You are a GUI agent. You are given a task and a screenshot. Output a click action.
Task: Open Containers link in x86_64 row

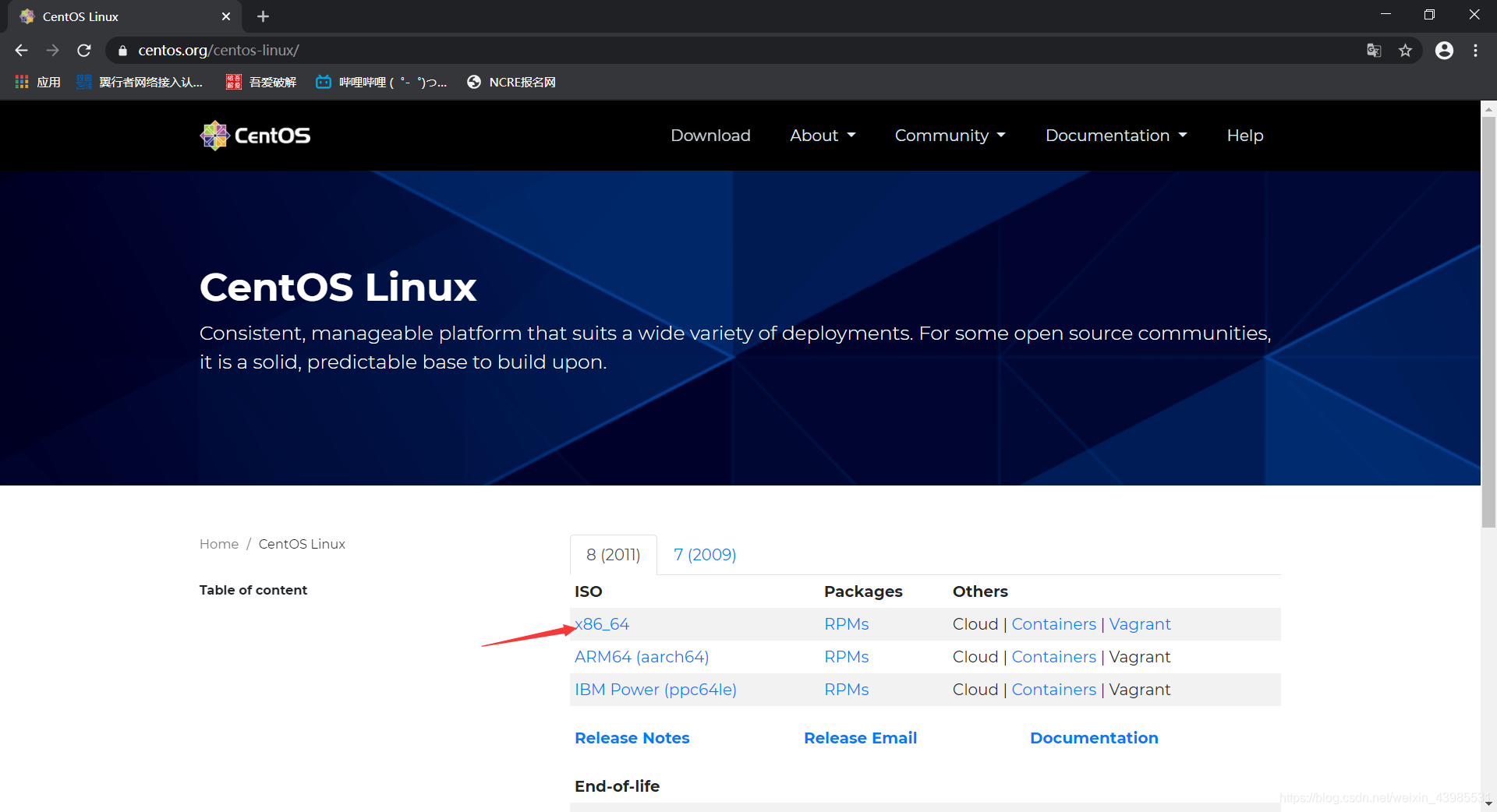pos(1053,624)
